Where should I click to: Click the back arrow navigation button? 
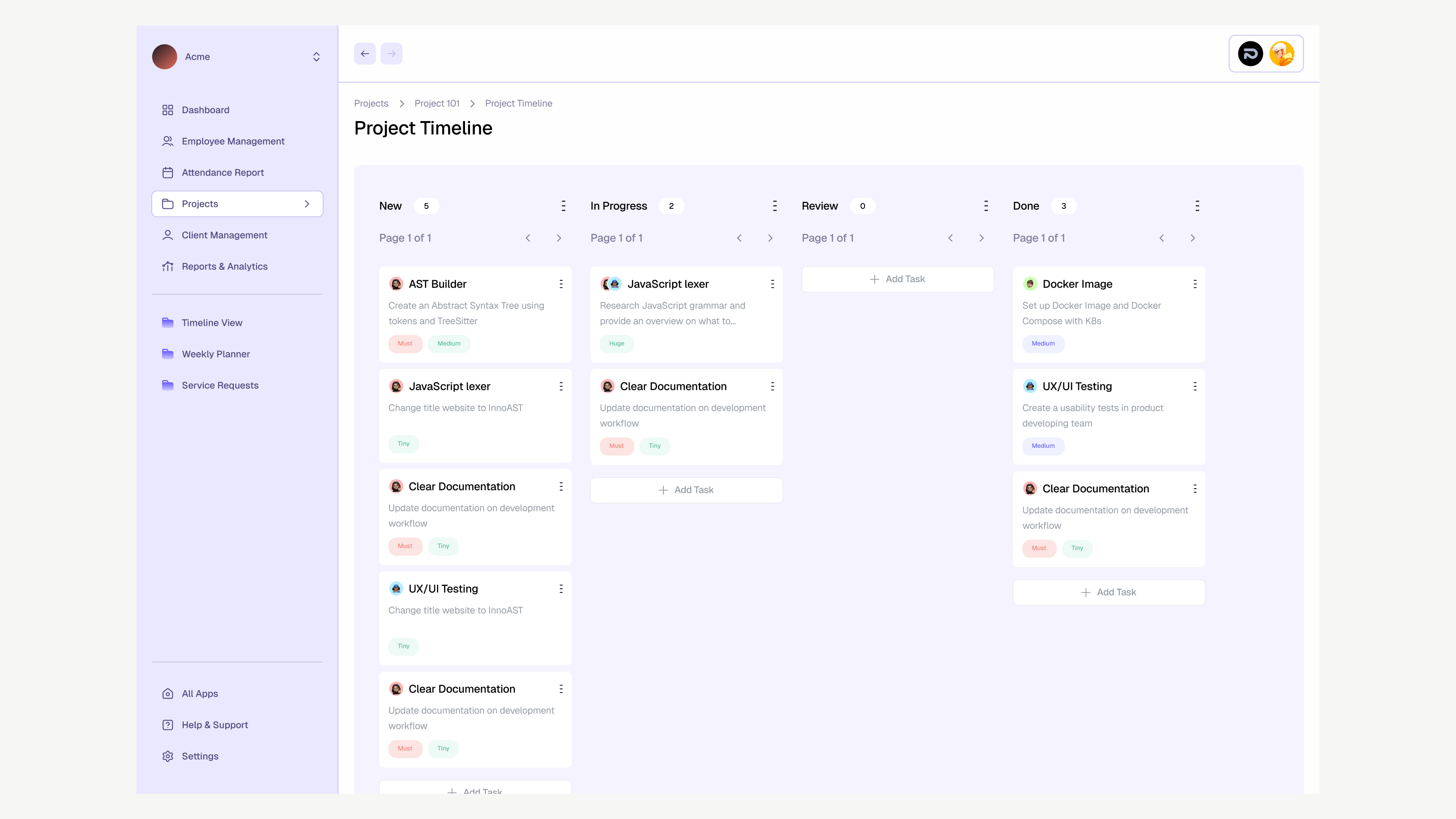pyautogui.click(x=364, y=54)
